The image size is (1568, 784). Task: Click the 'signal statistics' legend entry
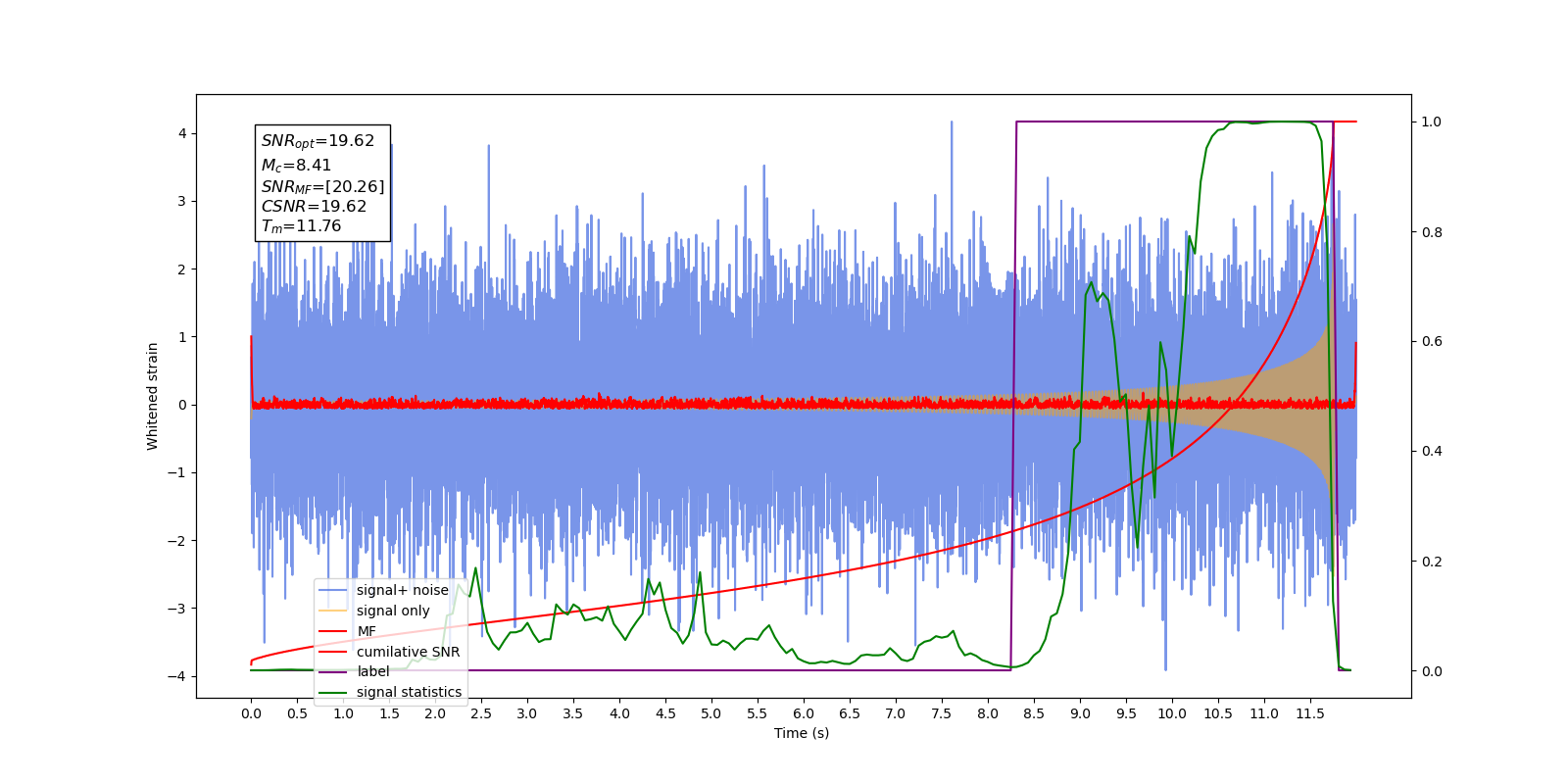click(390, 692)
